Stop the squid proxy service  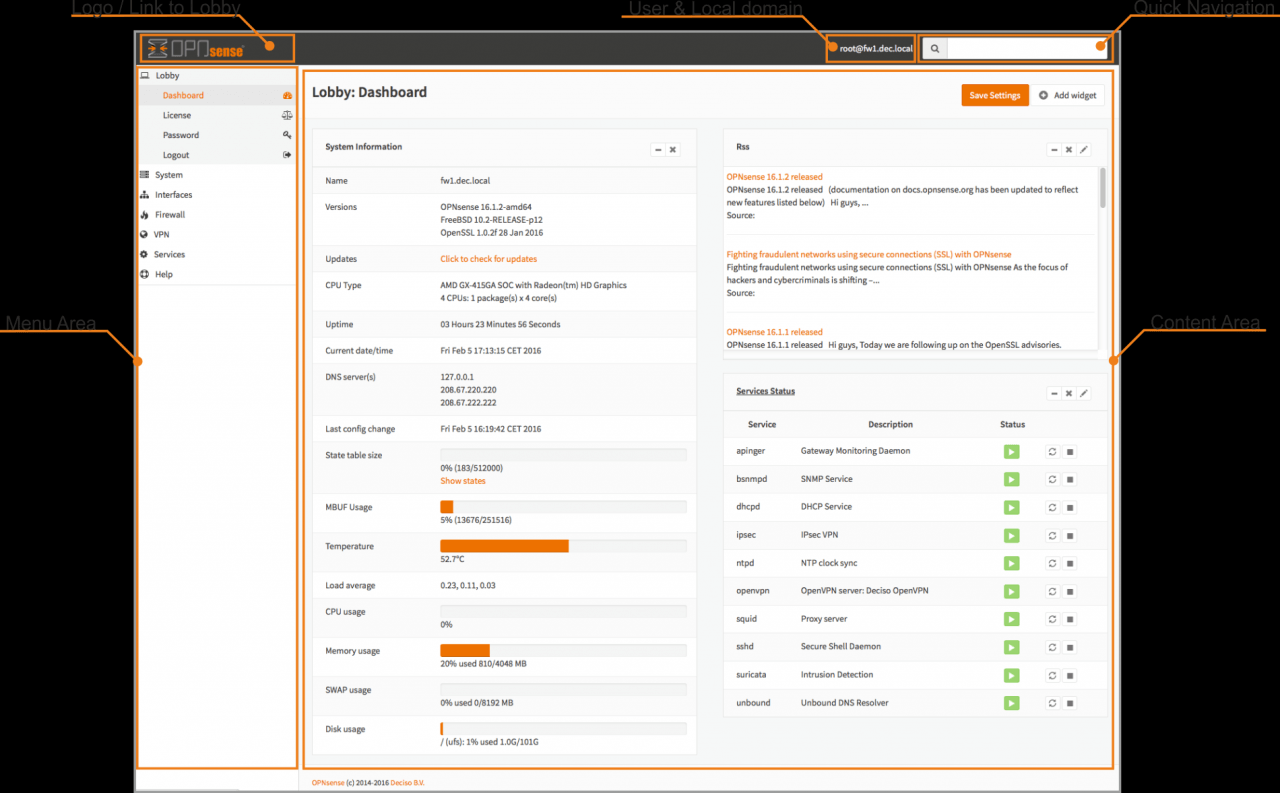[x=1070, y=620]
